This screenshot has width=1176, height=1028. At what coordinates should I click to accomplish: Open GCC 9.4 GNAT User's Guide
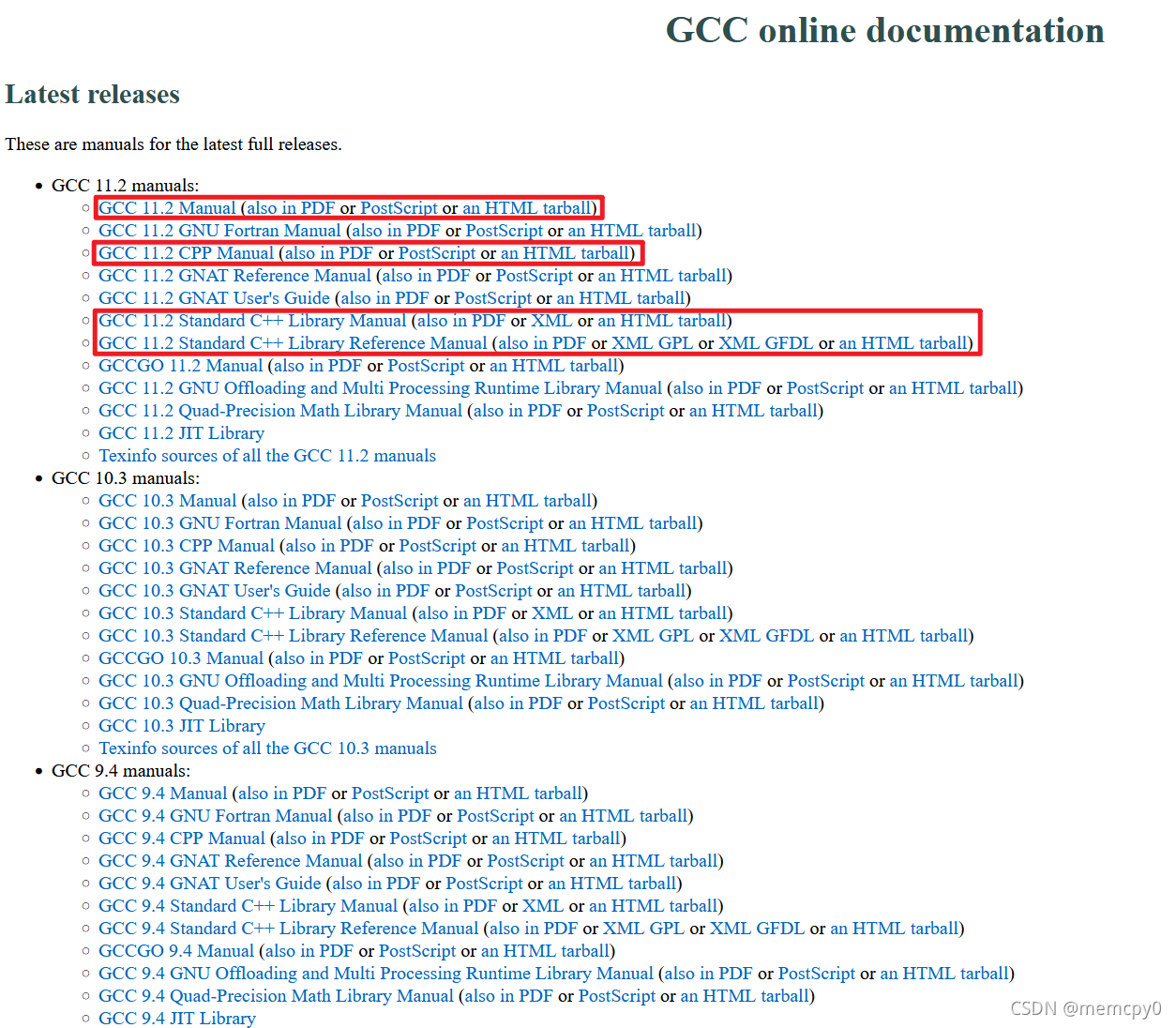point(210,884)
